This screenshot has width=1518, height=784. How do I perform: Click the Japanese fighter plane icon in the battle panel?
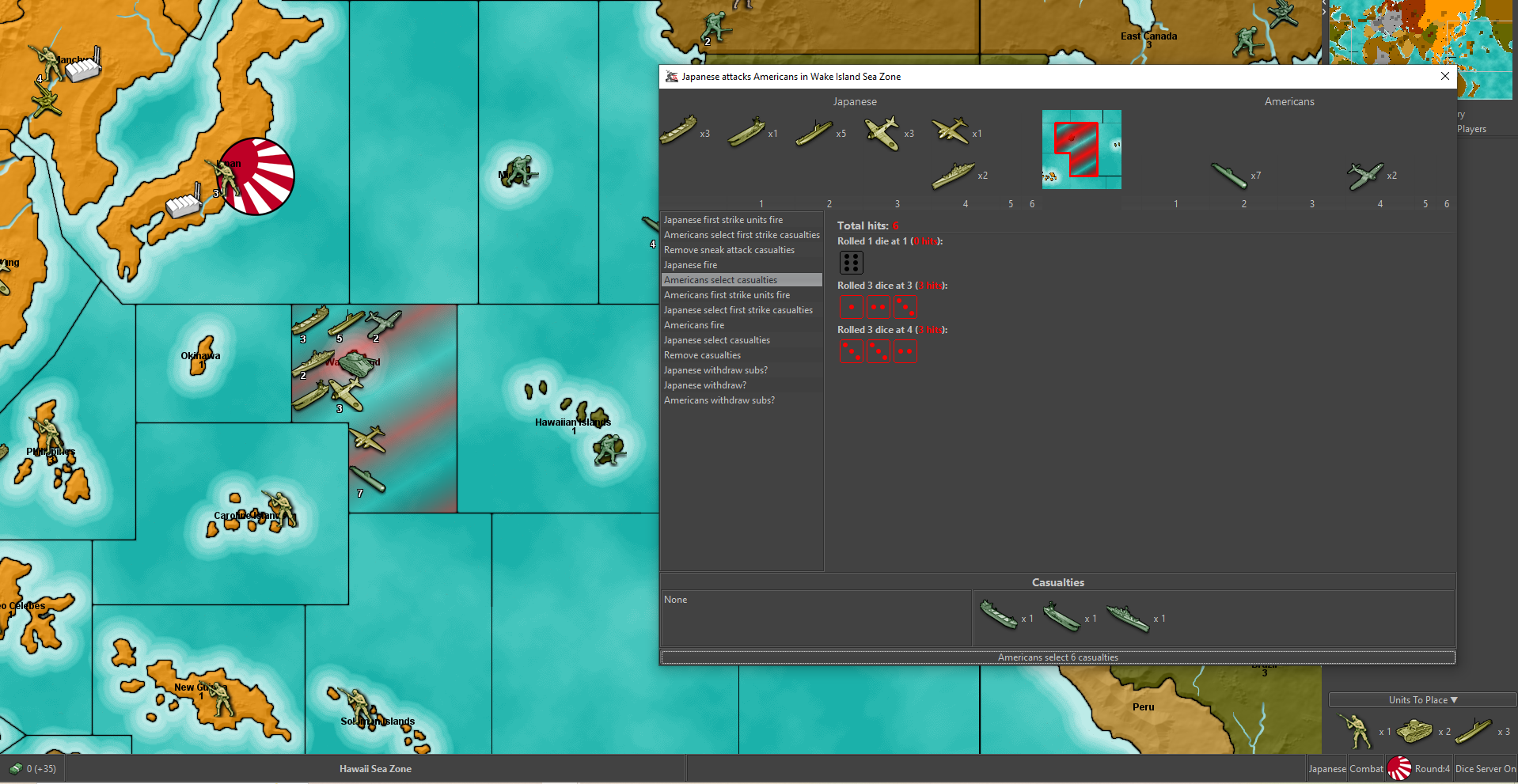[x=882, y=132]
